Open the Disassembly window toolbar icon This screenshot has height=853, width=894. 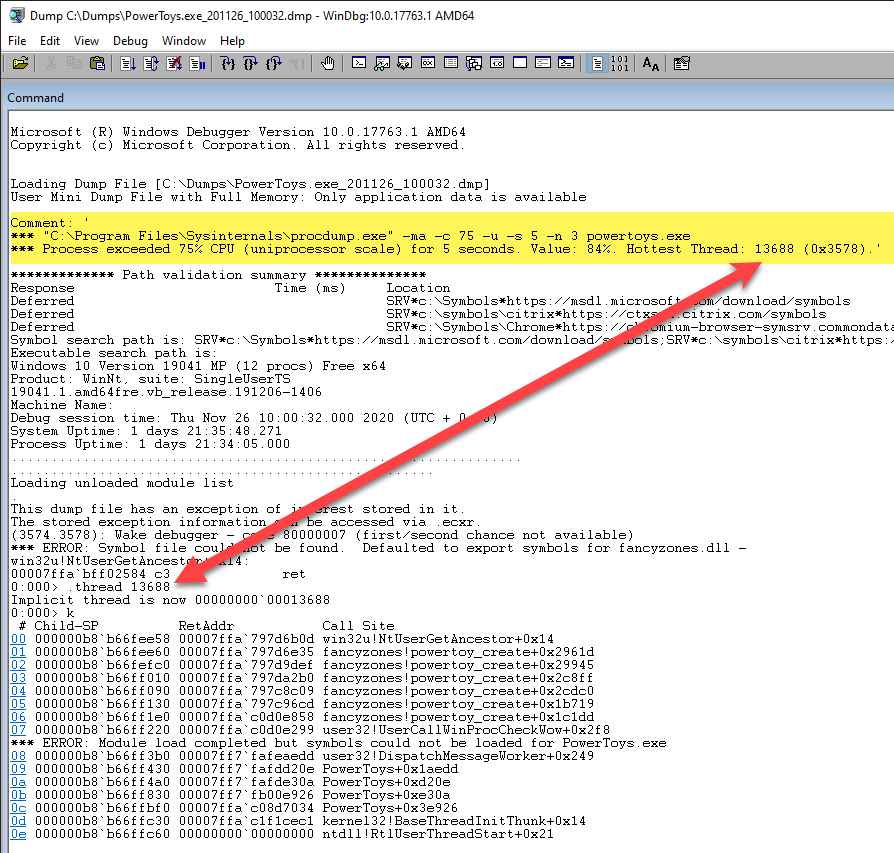point(497,63)
